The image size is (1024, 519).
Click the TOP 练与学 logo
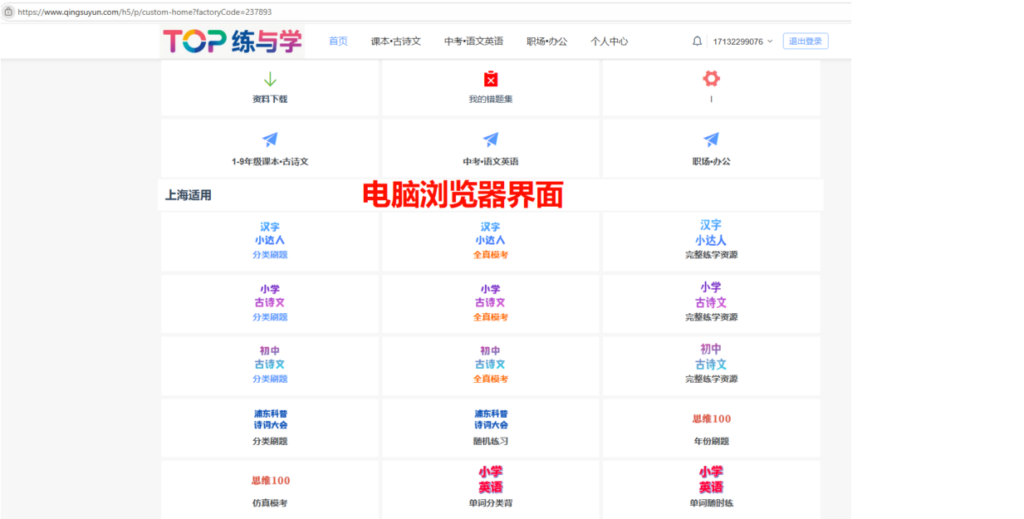point(232,41)
